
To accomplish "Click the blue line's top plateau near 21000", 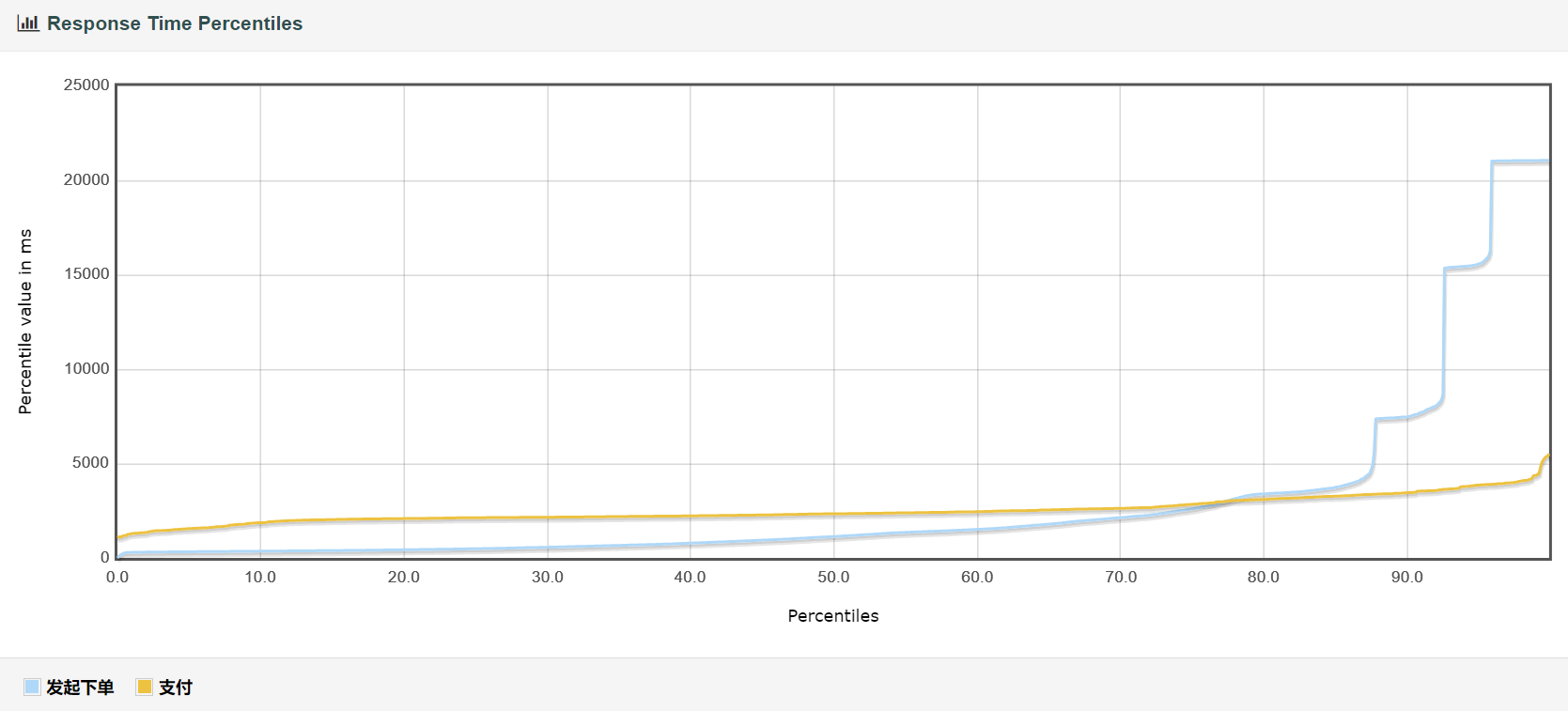I will coord(1520,162).
